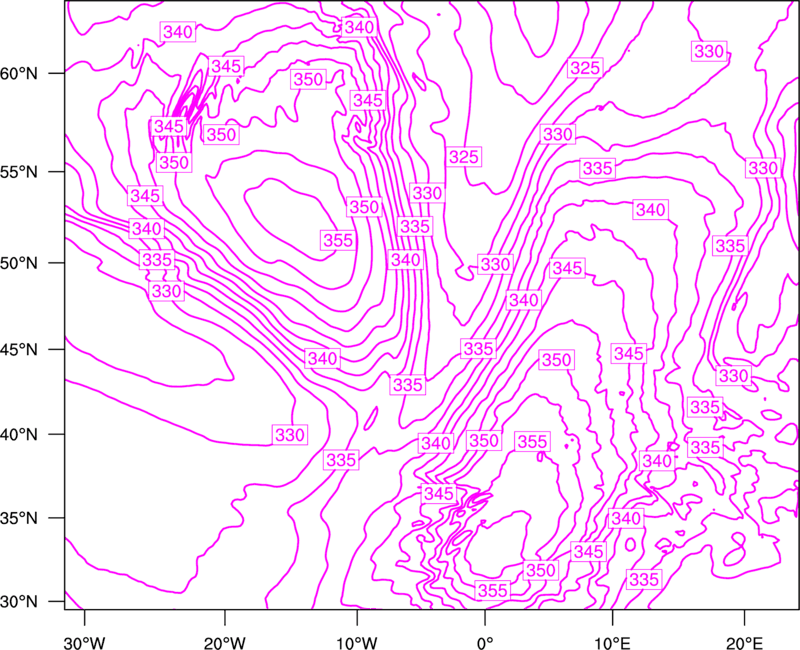Click the 330 contour label in top-right corner
Viewport: 800px width, 650px height.
709,51
